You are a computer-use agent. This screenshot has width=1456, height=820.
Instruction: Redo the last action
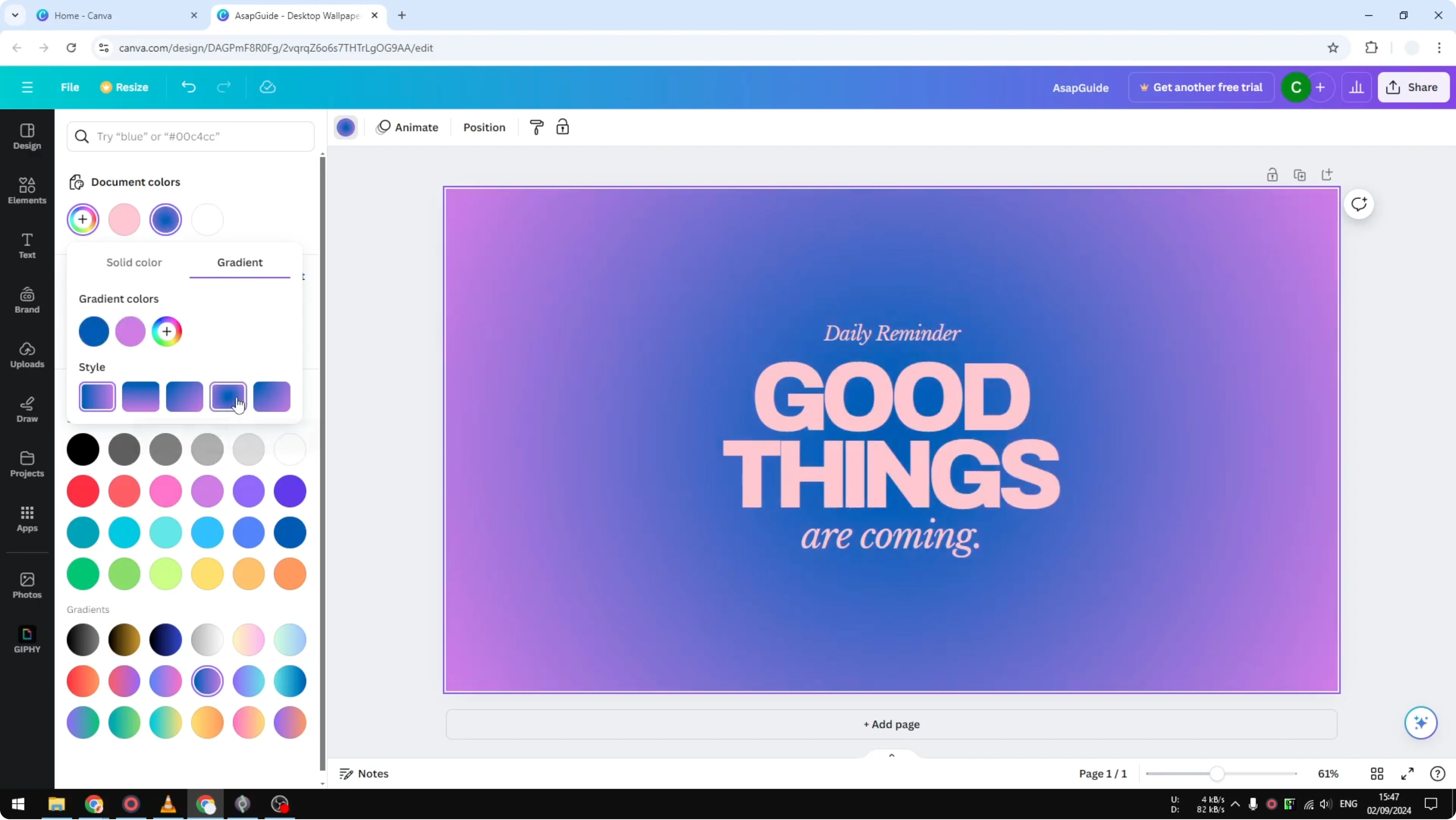(225, 87)
